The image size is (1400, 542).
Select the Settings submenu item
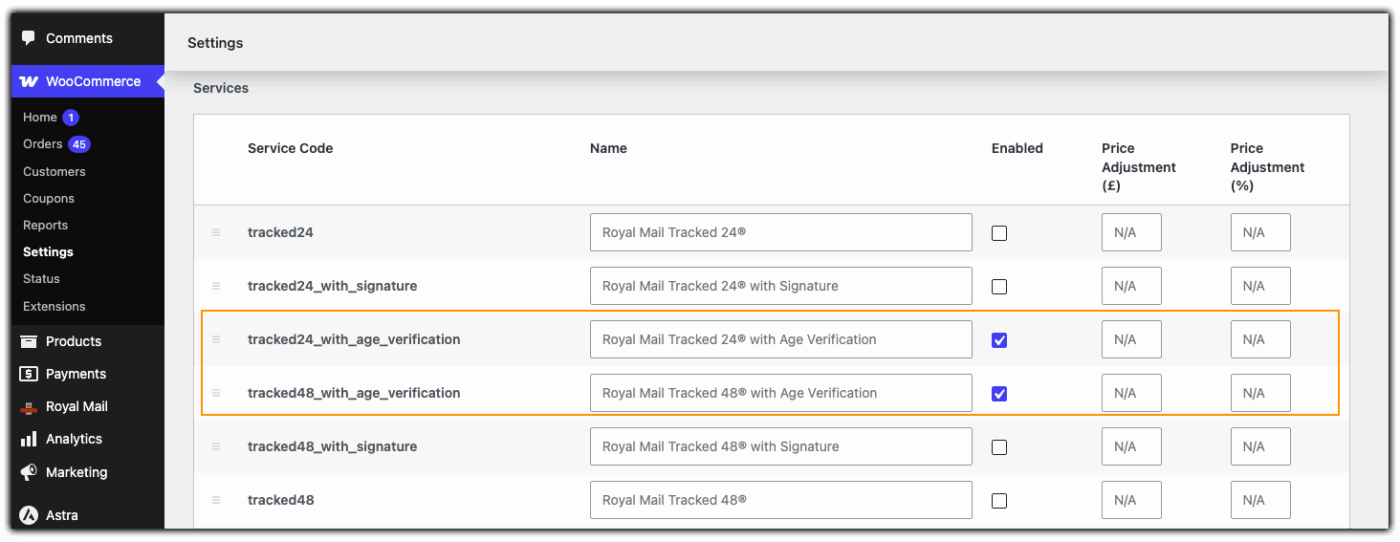(x=48, y=252)
